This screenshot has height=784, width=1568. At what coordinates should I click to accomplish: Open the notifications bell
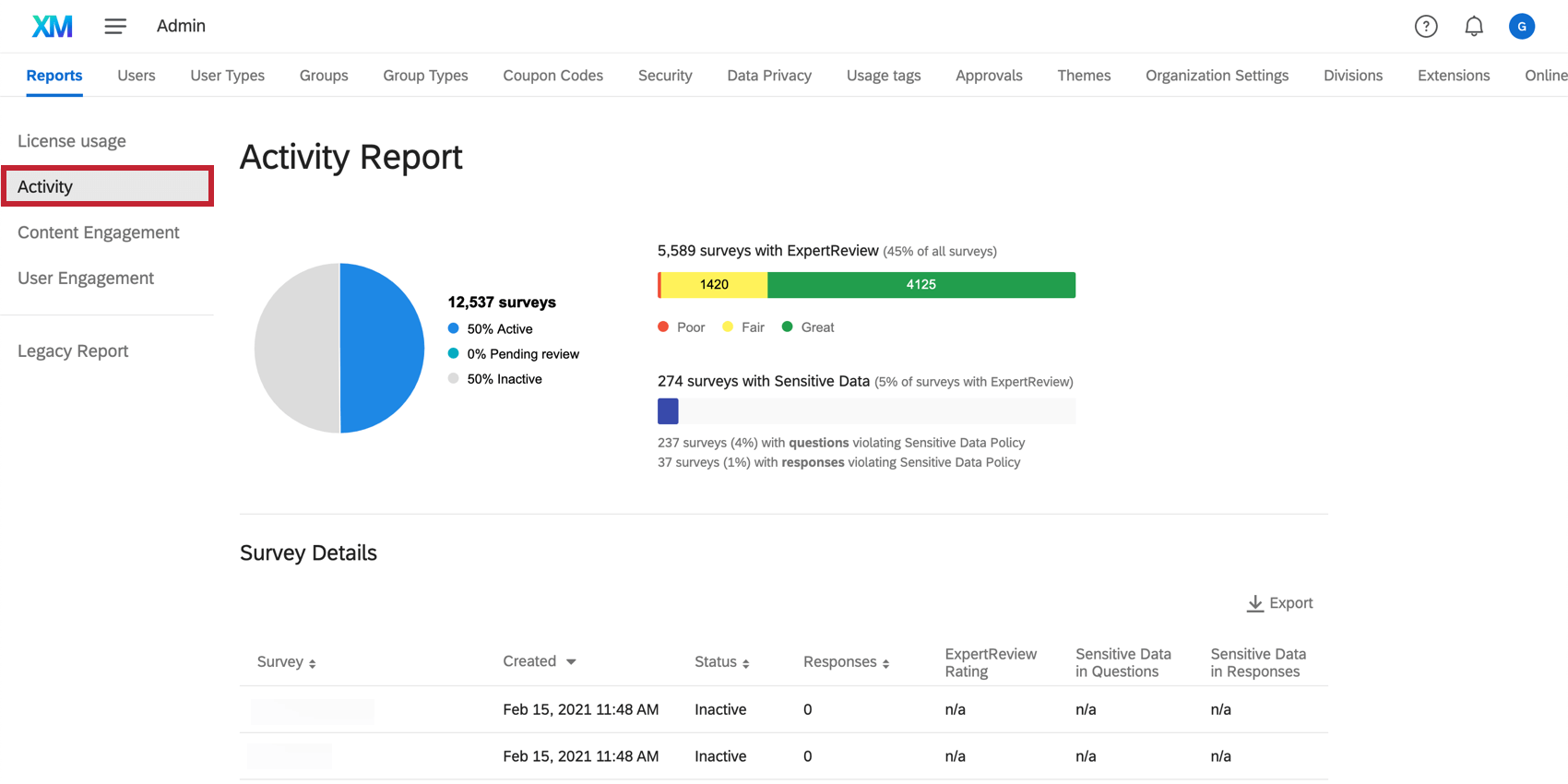coord(1474,27)
